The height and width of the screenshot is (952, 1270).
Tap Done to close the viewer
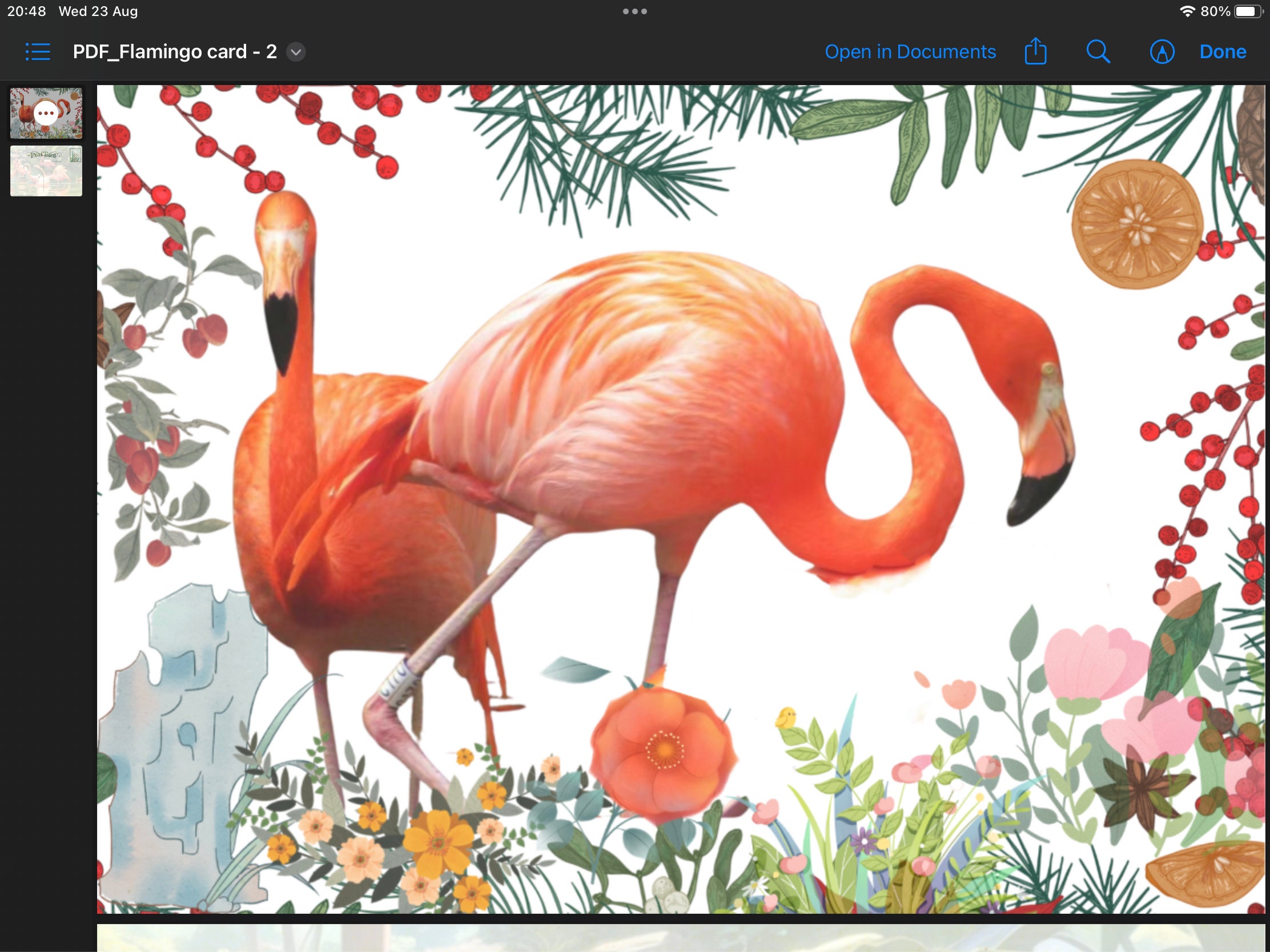click(x=1223, y=51)
